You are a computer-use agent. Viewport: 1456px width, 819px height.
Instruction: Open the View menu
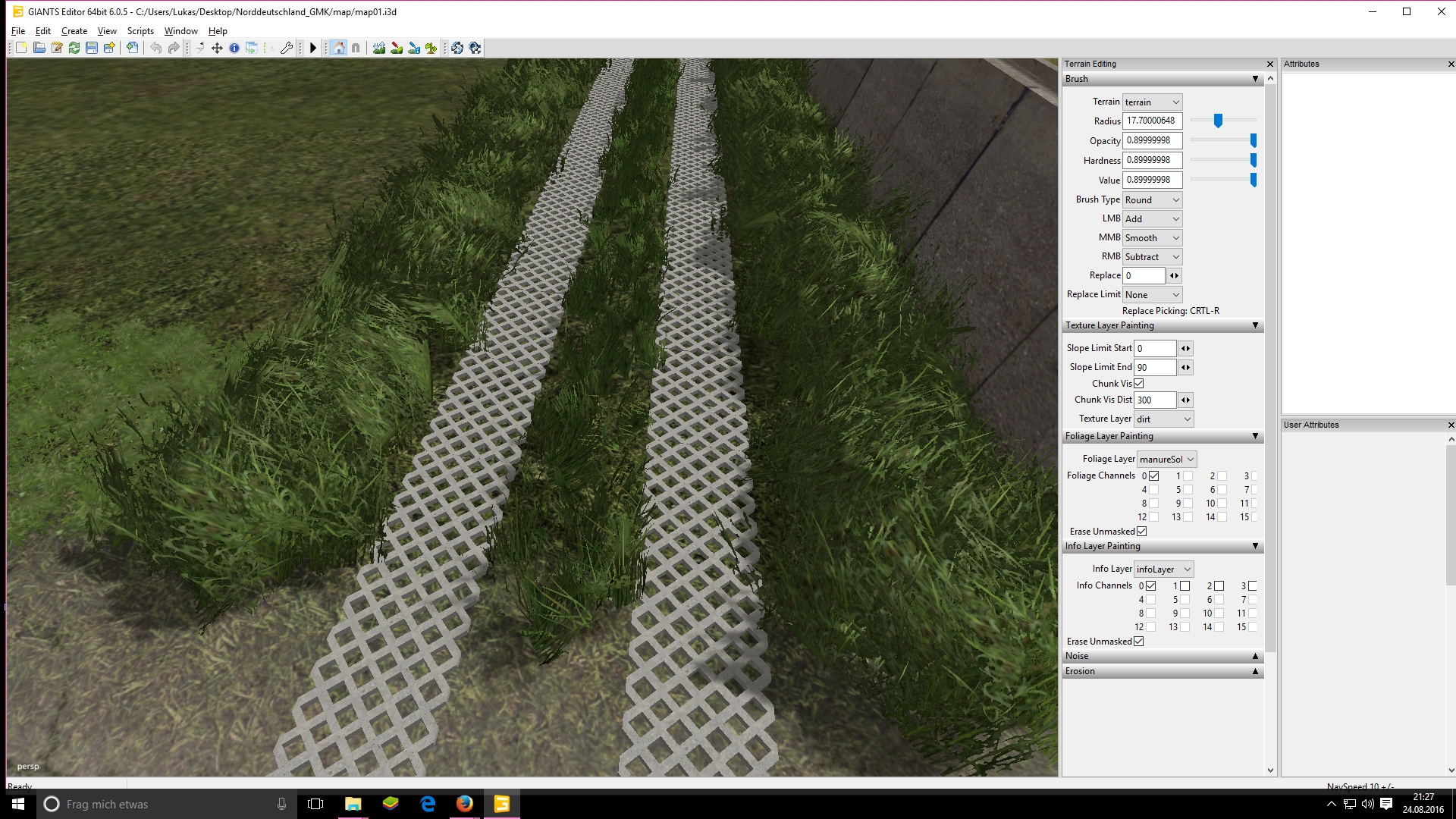pyautogui.click(x=107, y=31)
